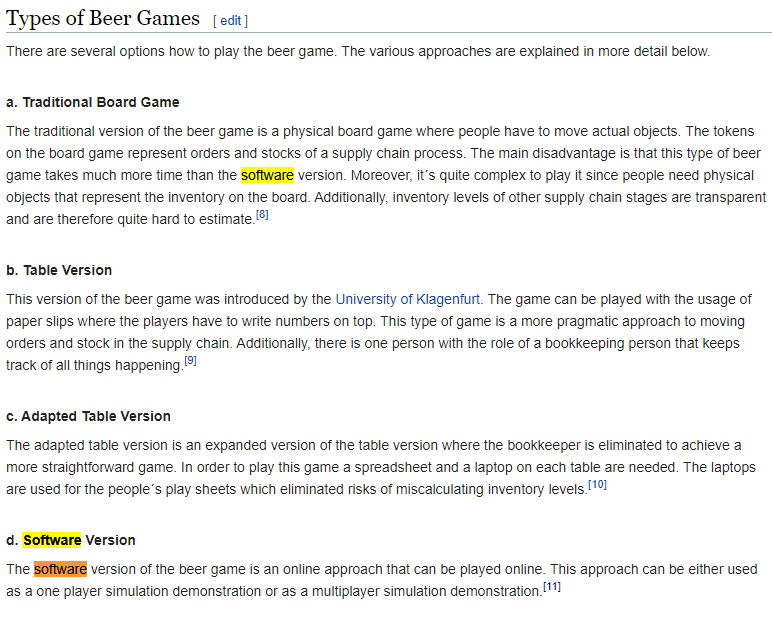Open footnote reference 10
This screenshot has width=772, height=620.
[x=598, y=485]
